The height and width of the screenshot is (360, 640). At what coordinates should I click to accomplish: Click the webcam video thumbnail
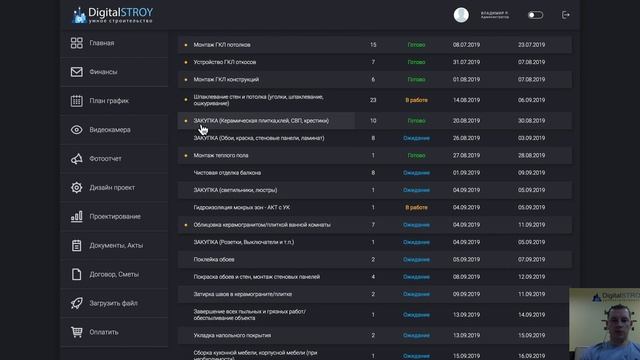(604, 324)
